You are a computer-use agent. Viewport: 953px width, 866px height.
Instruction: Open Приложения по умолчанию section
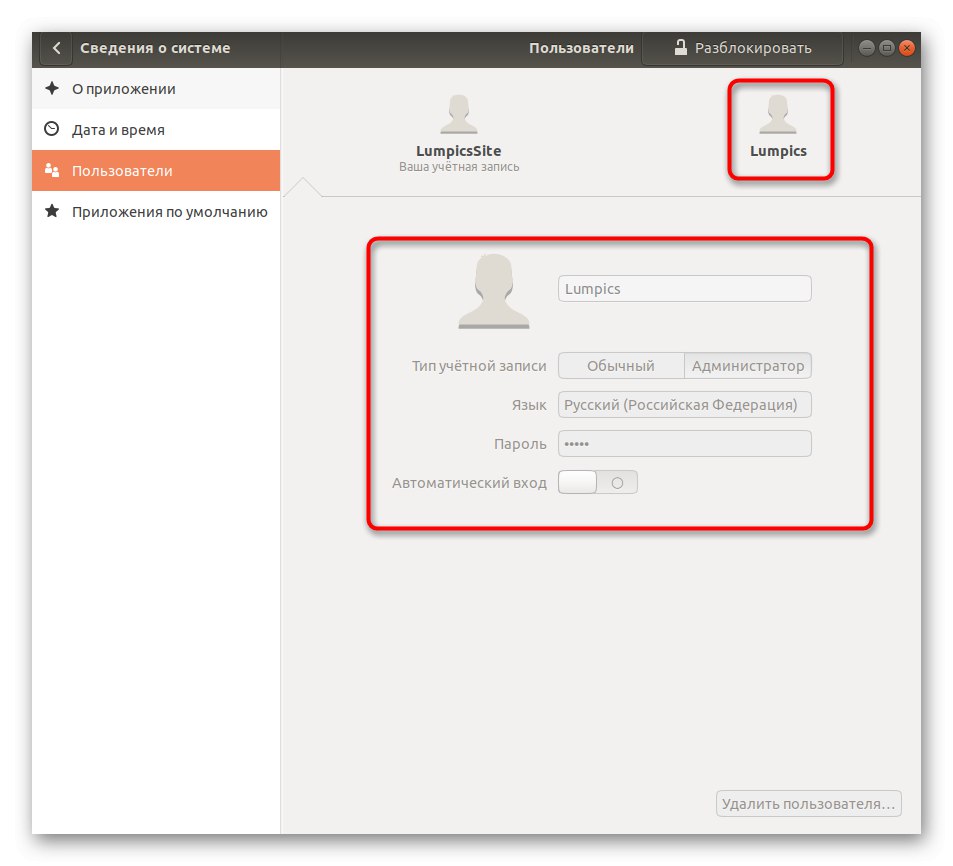click(x=156, y=211)
